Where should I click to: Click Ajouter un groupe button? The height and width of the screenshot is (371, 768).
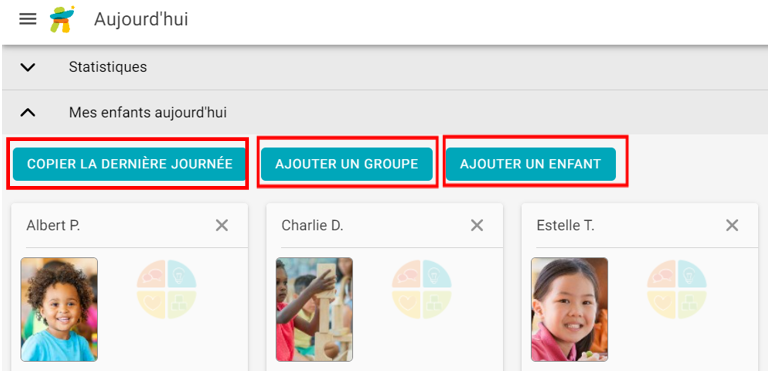tap(347, 164)
